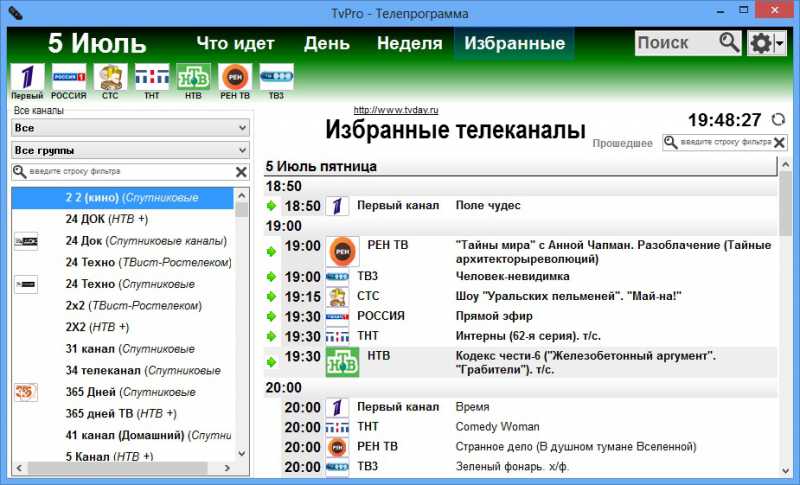Click the refresh icon beside the clock
Image resolution: width=800 pixels, height=485 pixels.
[778, 120]
